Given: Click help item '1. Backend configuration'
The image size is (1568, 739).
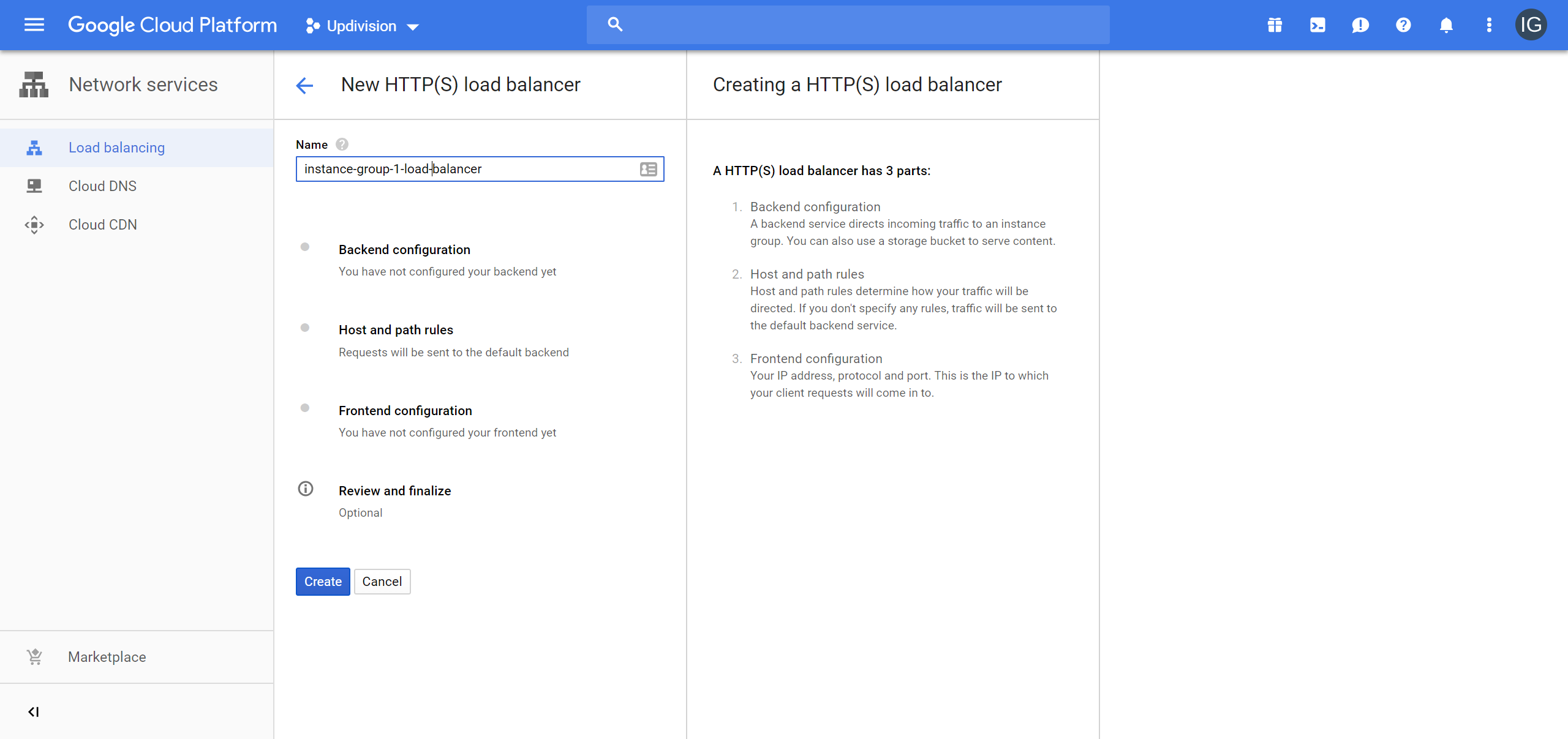Looking at the screenshot, I should (x=815, y=207).
